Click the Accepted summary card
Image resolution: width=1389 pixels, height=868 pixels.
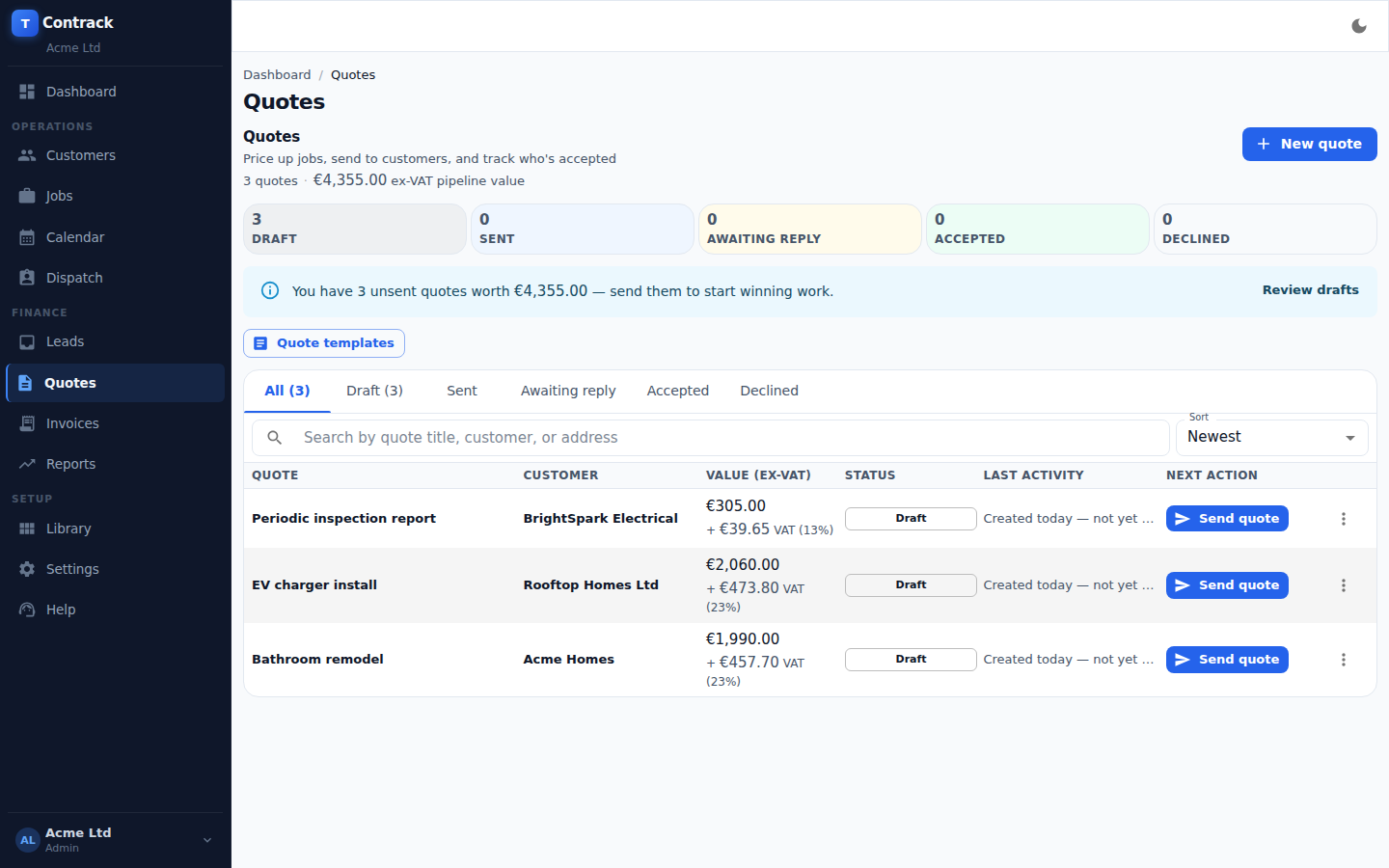(x=1038, y=229)
